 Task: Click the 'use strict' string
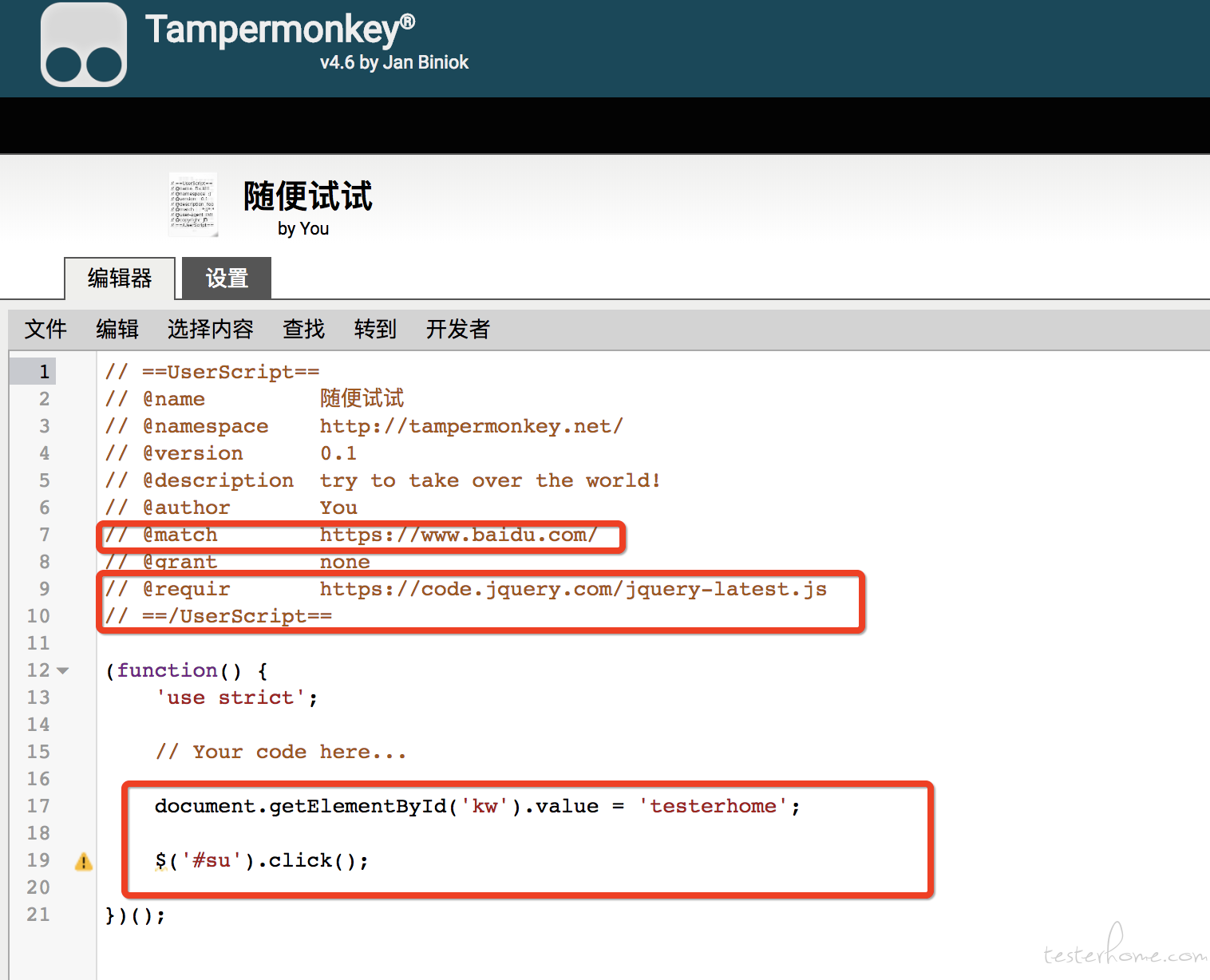231,697
